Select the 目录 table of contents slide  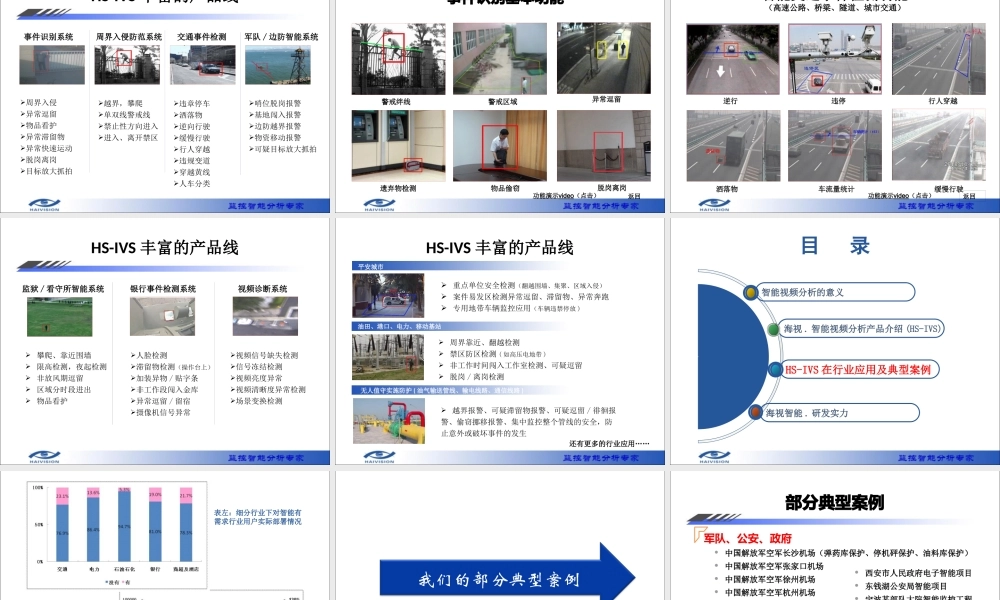click(835, 341)
